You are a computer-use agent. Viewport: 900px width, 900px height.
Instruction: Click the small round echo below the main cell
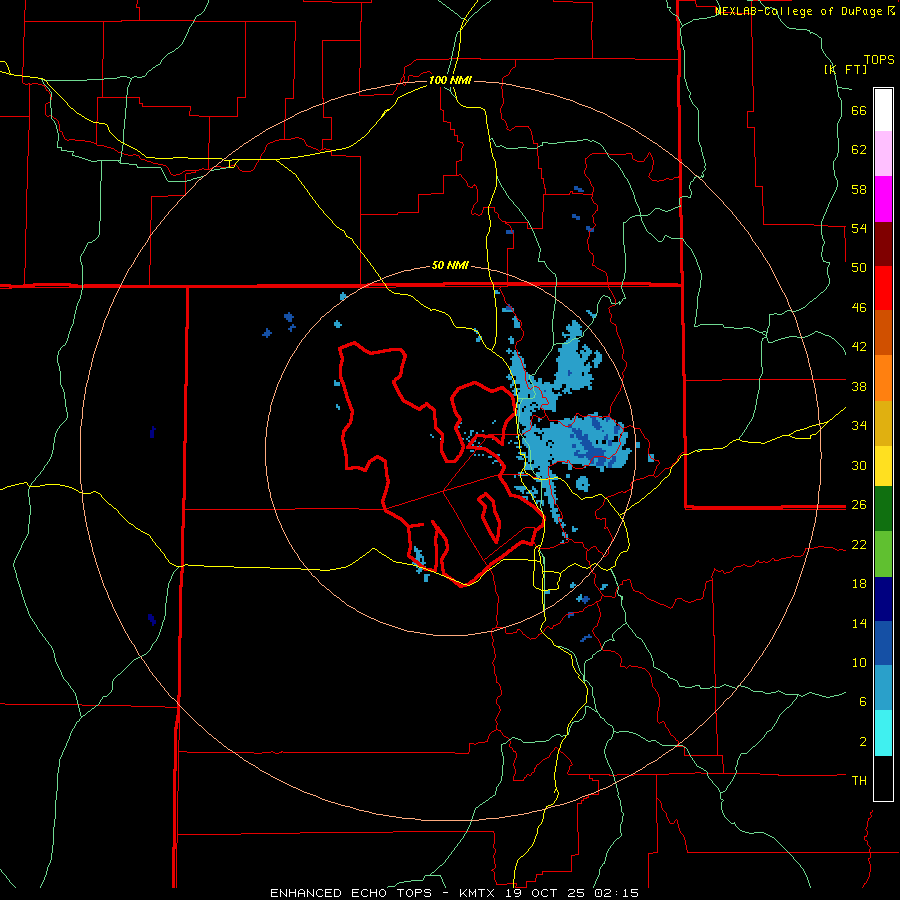click(583, 483)
